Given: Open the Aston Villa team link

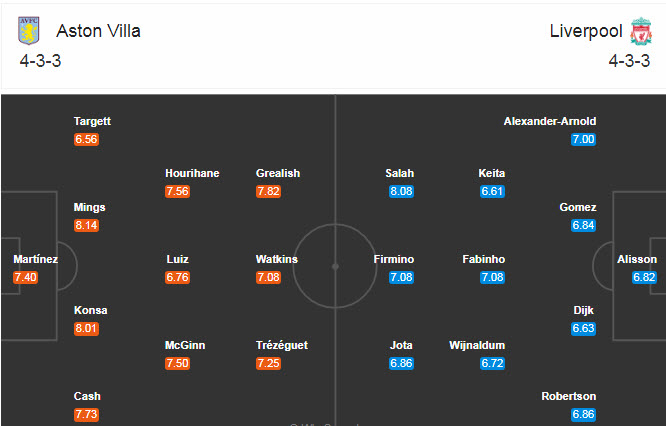Looking at the screenshot, I should pos(98,31).
